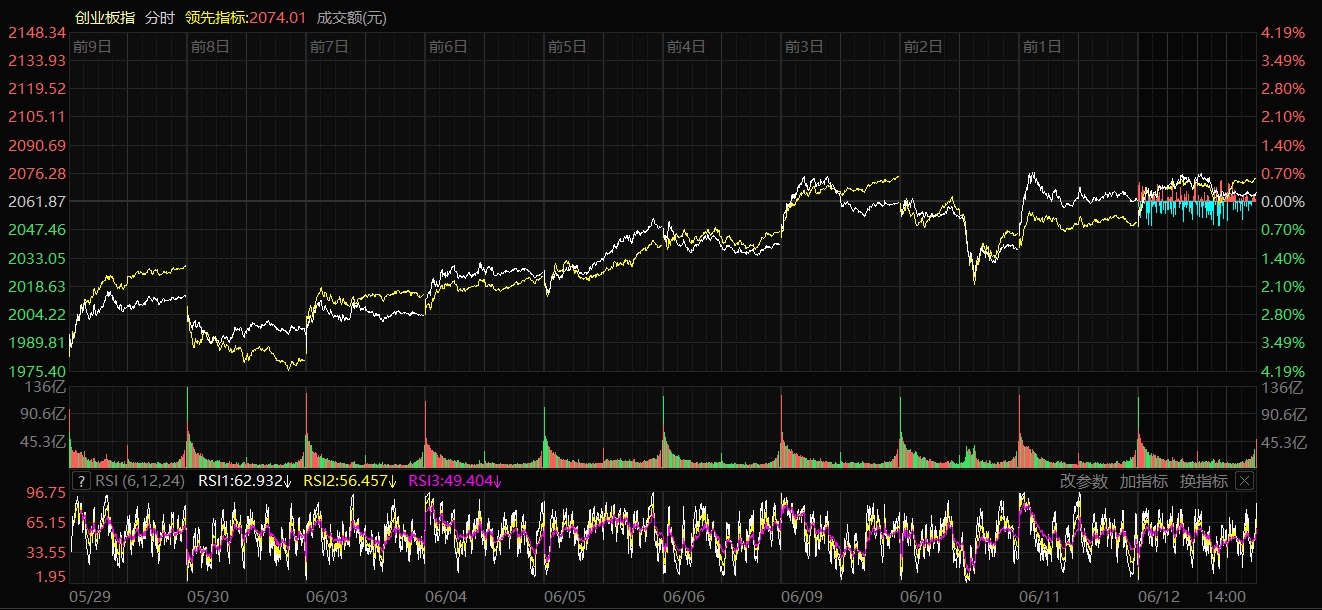
Task: Select the 前7日 day column label
Action: [x=329, y=46]
